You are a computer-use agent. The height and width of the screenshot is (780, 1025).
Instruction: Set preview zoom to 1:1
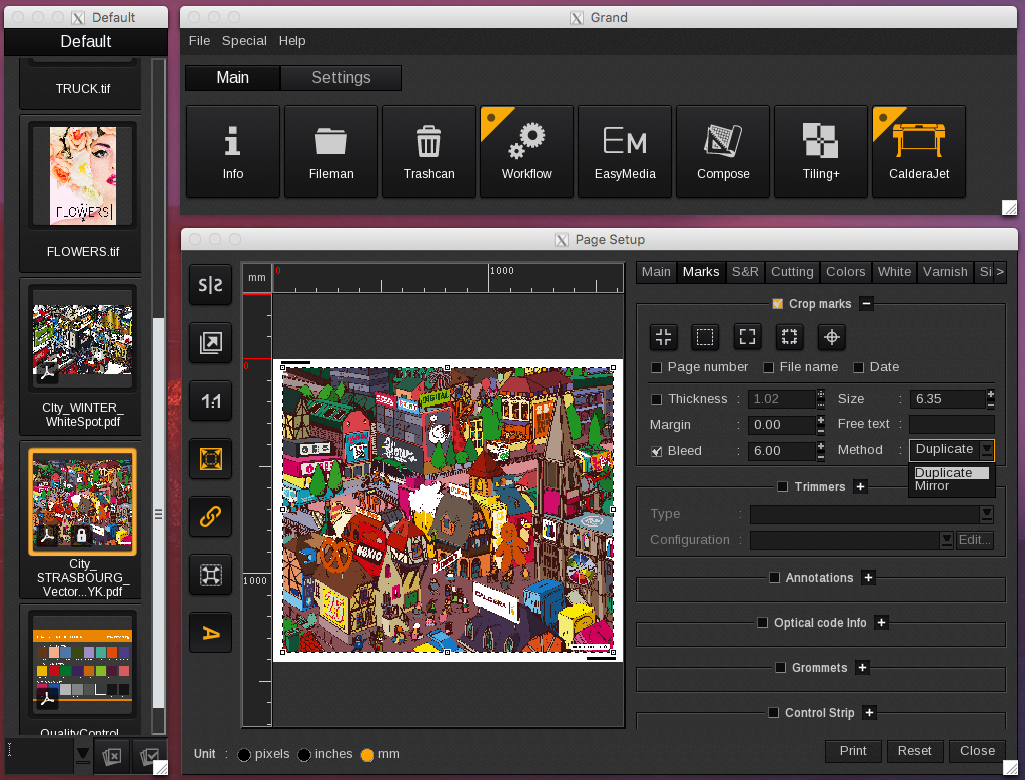[x=210, y=401]
